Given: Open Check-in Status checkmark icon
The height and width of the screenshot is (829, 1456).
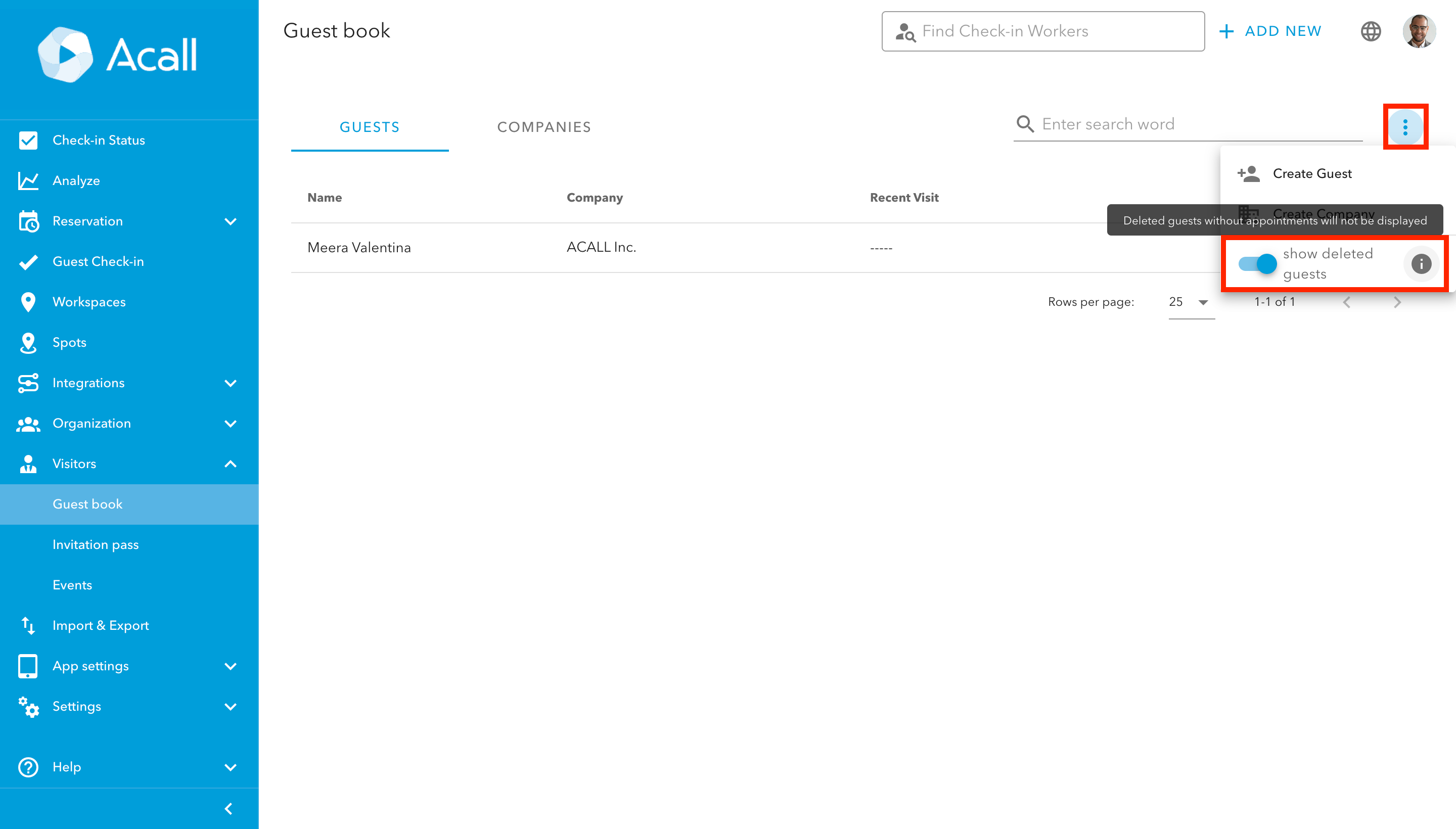Looking at the screenshot, I should 28,140.
